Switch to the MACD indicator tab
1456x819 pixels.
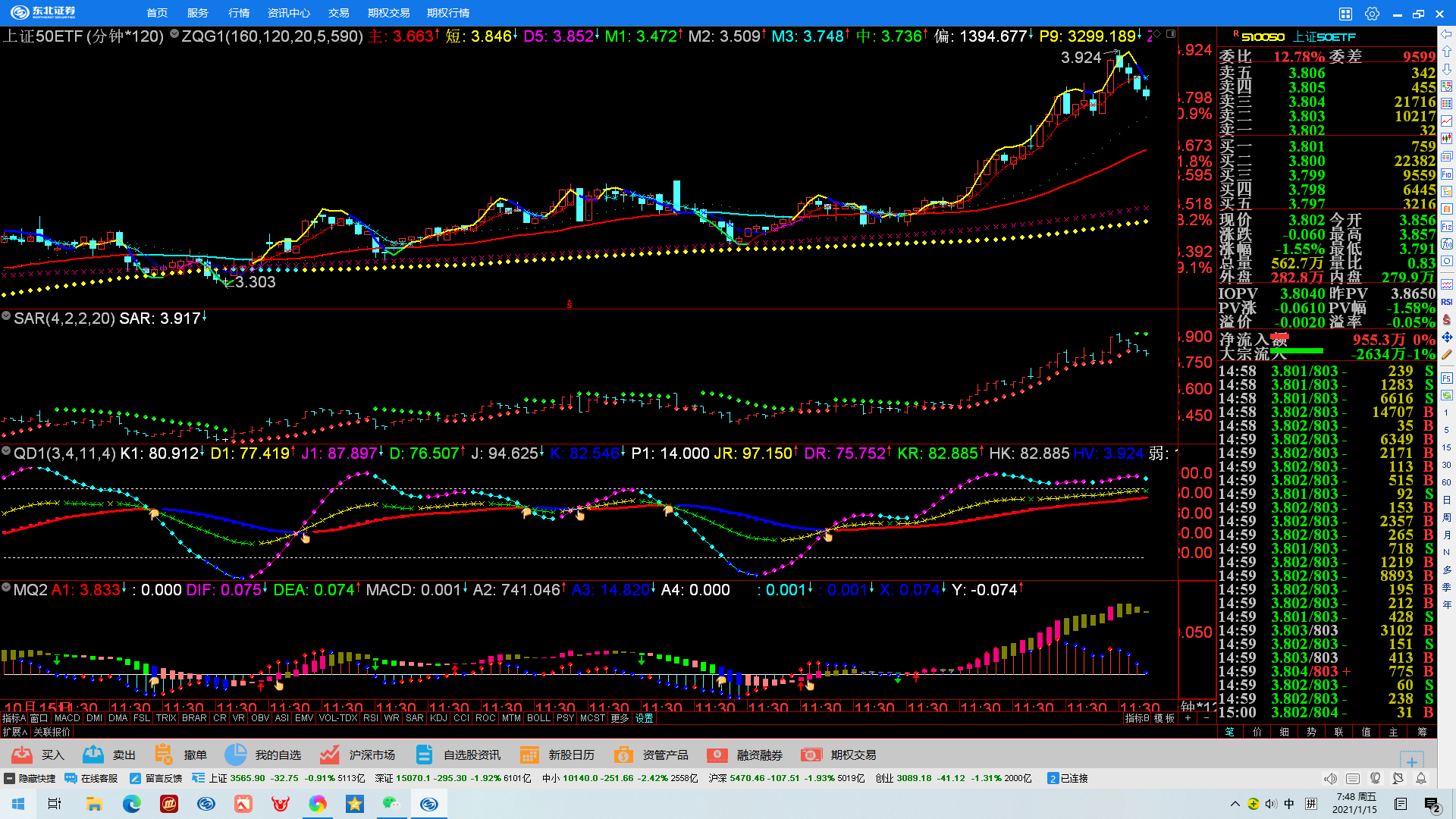67,718
